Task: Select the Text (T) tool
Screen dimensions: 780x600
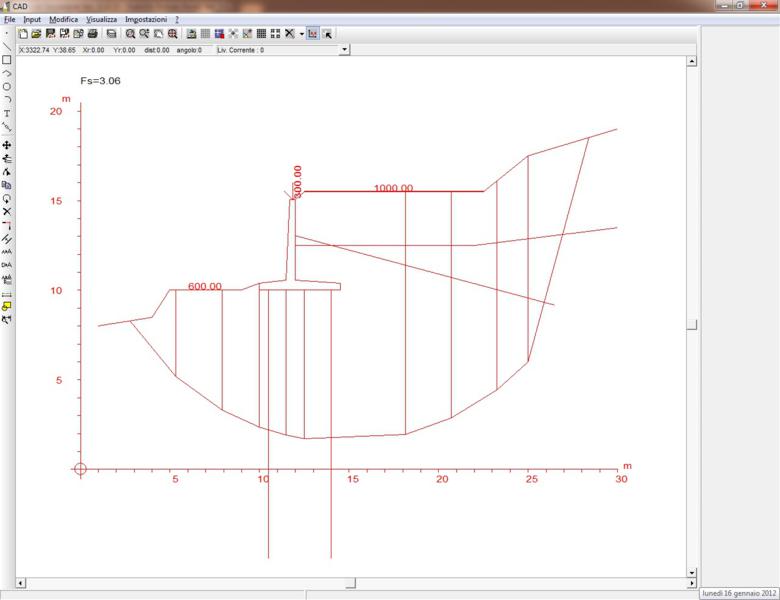Action: 6,113
